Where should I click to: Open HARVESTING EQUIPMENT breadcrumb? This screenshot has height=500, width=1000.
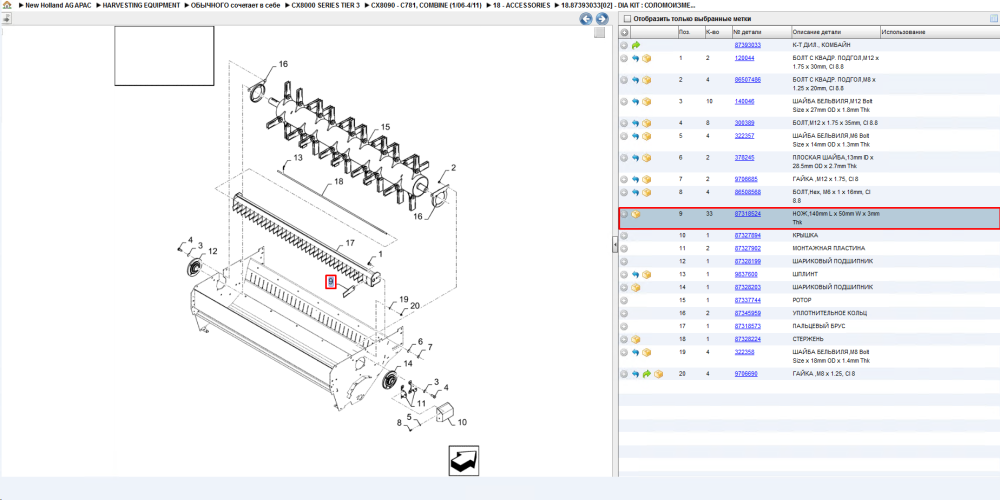142,5
